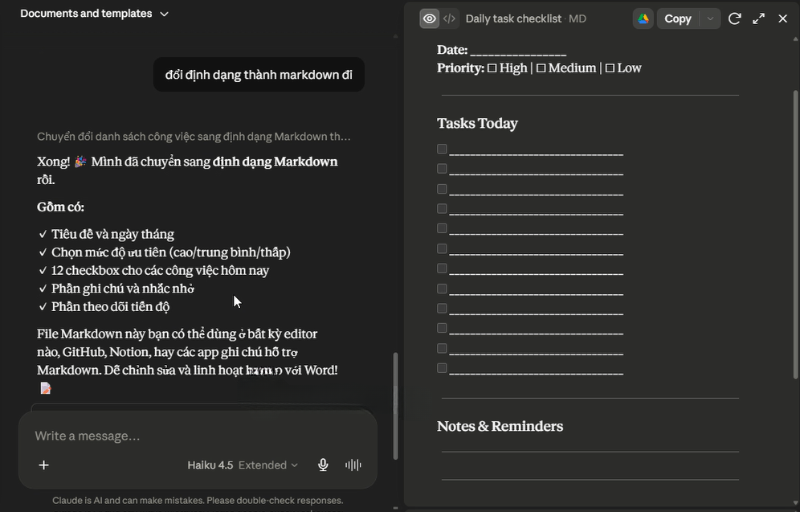Screen dimensions: 800x512
Task: Tick the first Tasks Today checkbox
Action: [x=442, y=149]
